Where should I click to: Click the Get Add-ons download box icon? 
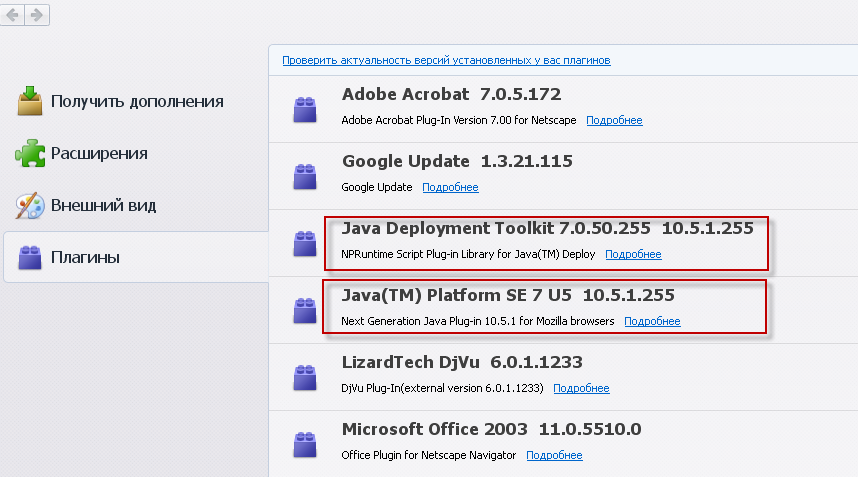tap(30, 101)
